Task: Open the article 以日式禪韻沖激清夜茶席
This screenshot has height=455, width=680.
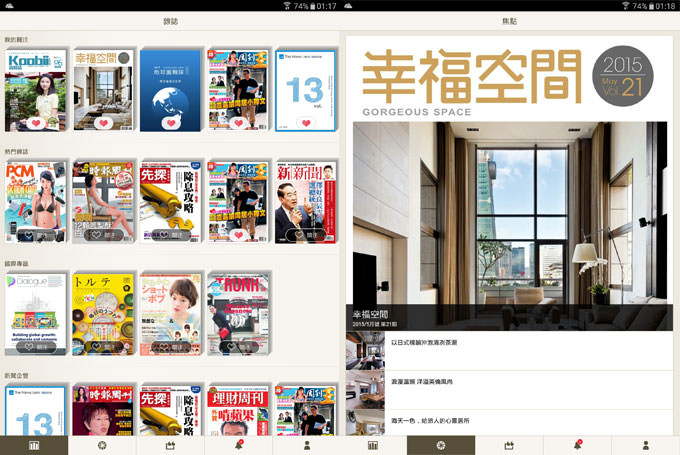Action: point(510,350)
